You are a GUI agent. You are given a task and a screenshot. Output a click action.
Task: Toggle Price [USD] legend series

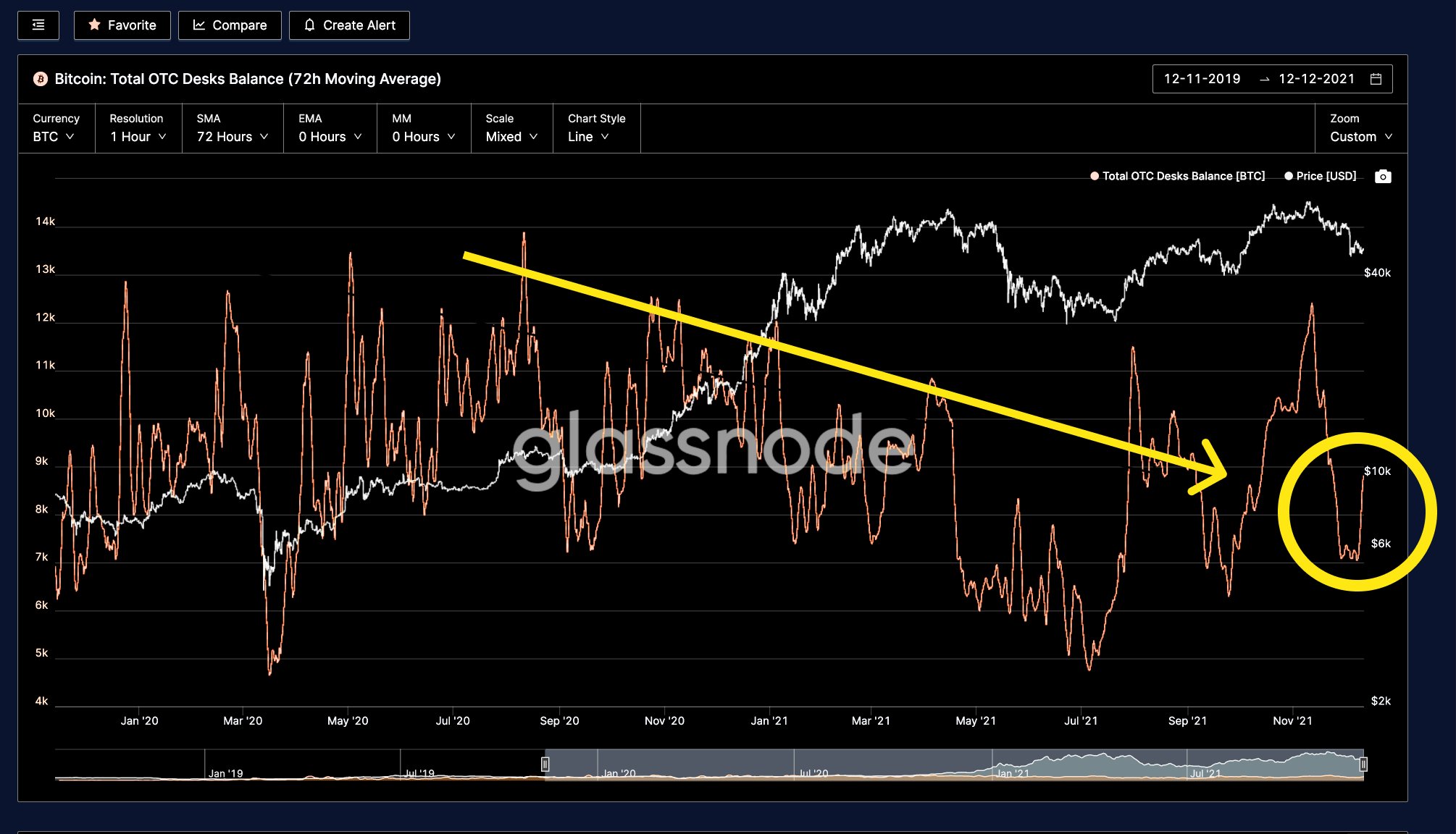1320,176
